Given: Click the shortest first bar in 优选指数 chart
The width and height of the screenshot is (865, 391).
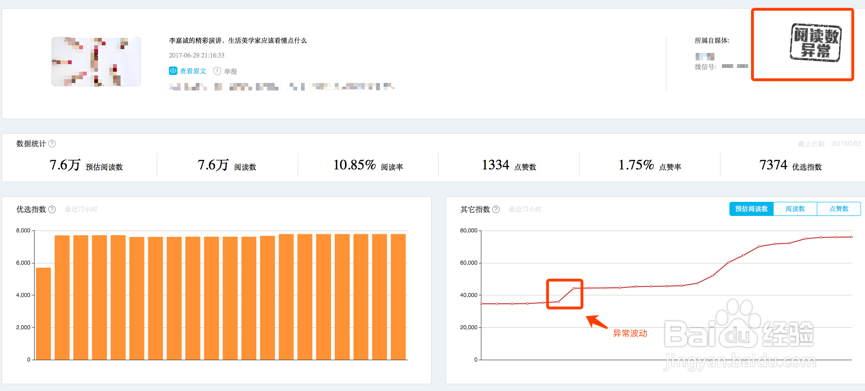Looking at the screenshot, I should tap(43, 314).
